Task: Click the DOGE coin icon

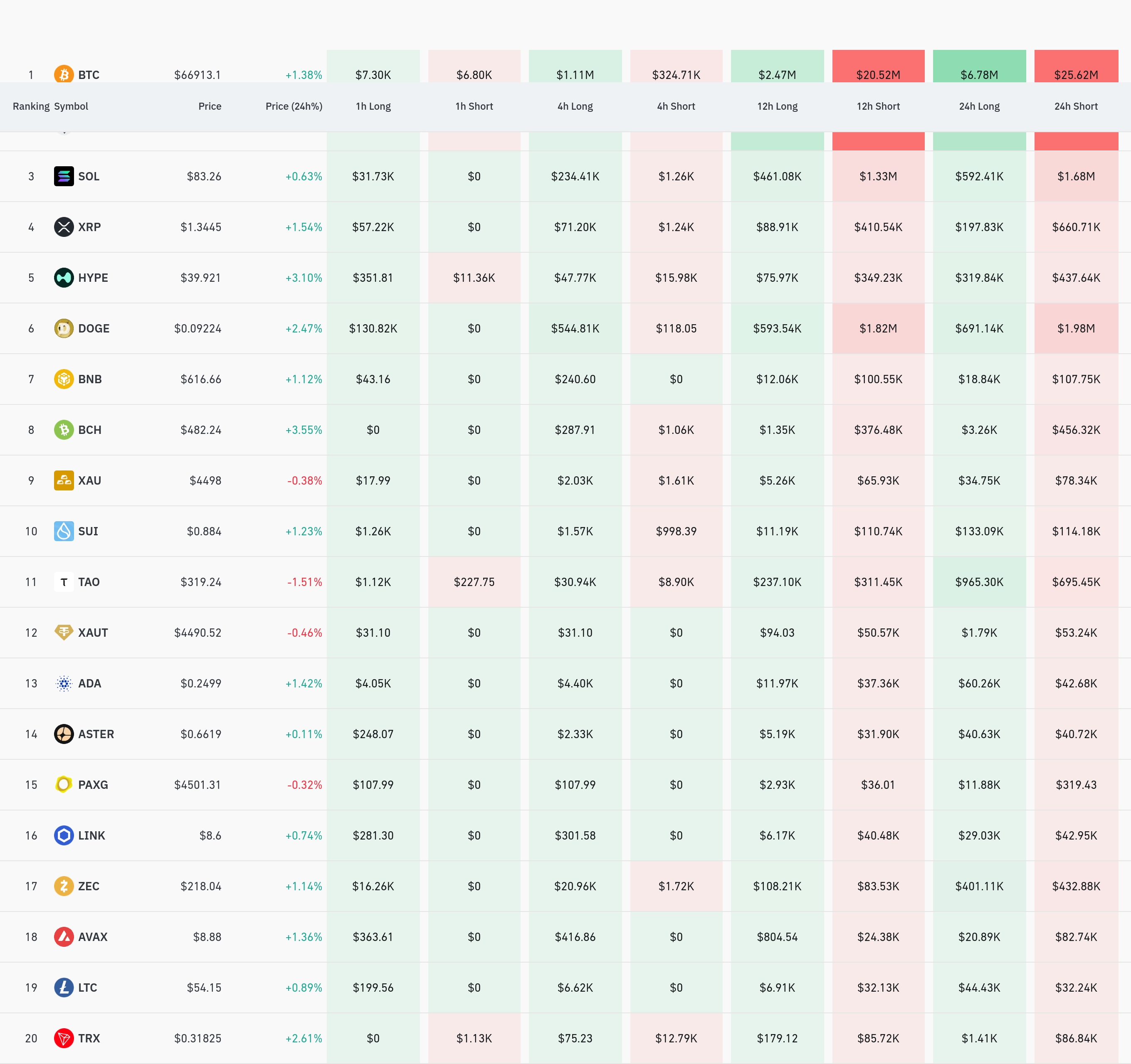Action: [64, 328]
